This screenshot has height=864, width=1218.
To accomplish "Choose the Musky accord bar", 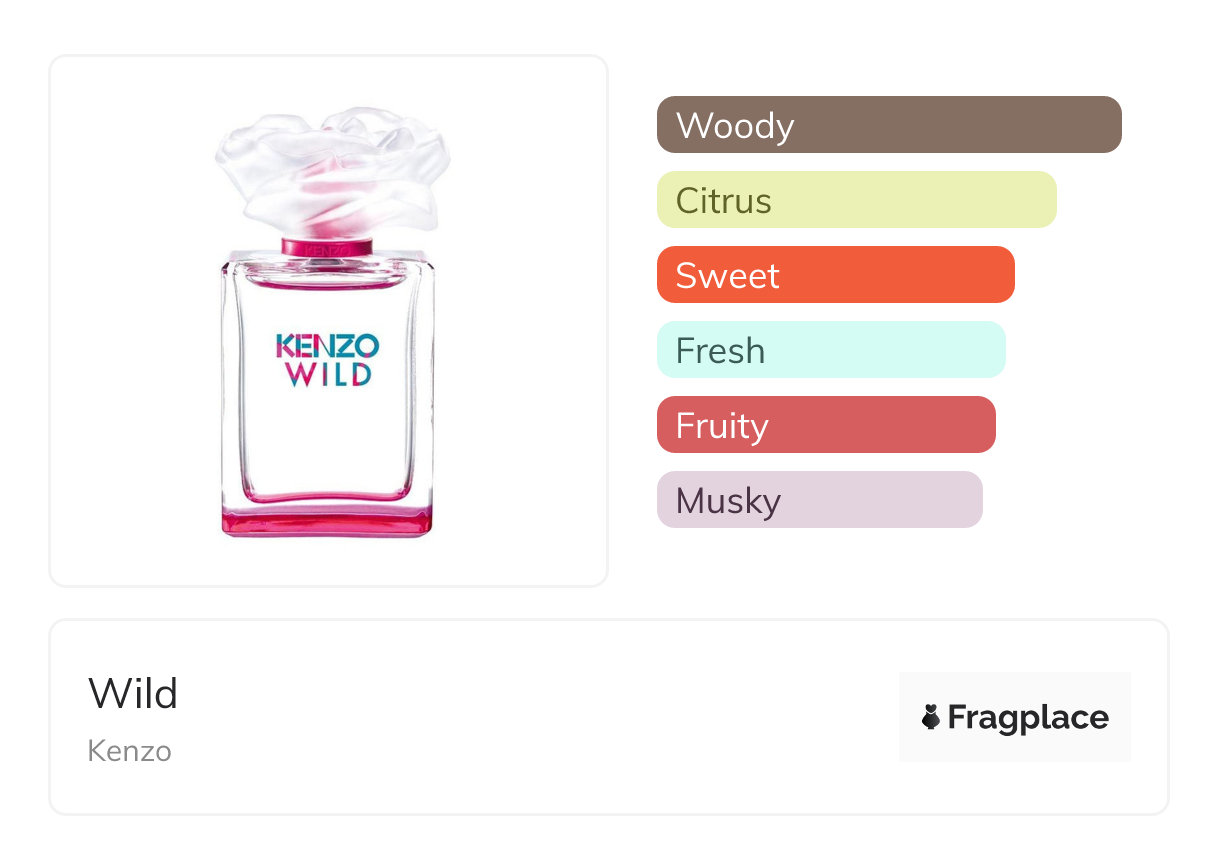I will (819, 500).
